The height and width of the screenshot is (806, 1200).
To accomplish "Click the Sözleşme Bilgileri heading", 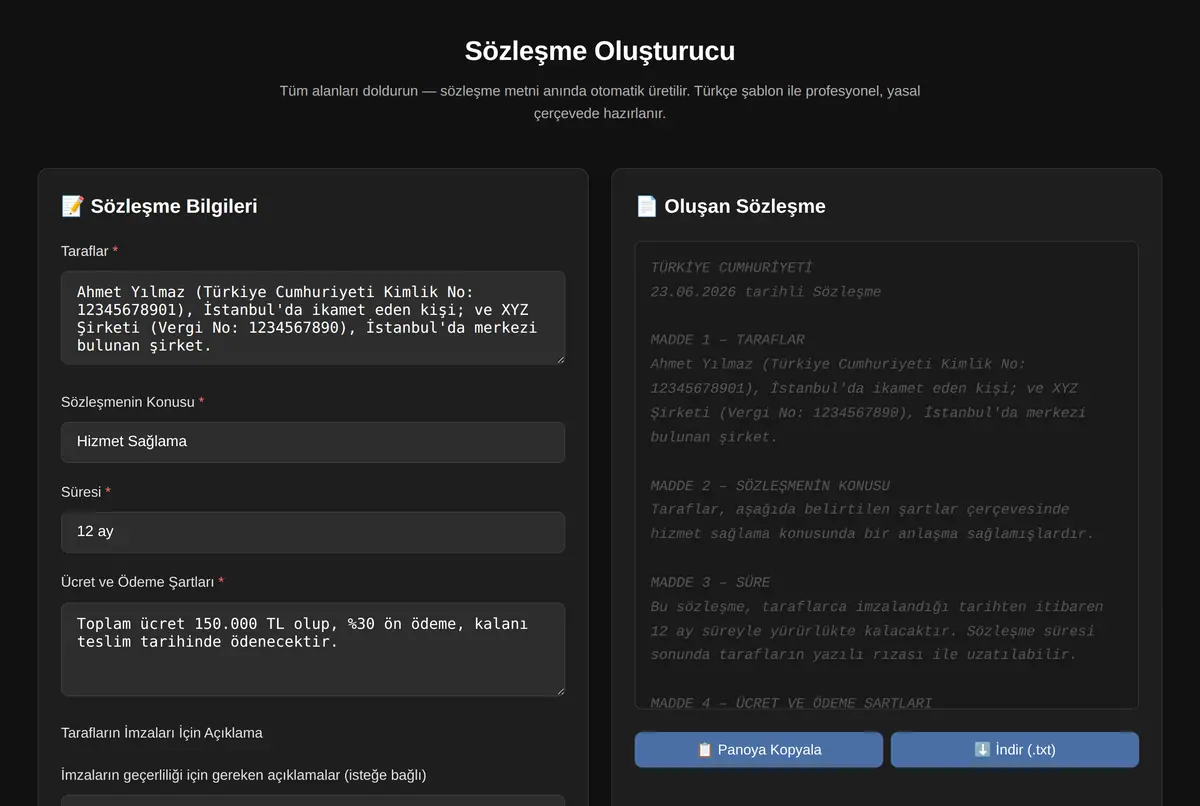I will click(174, 206).
